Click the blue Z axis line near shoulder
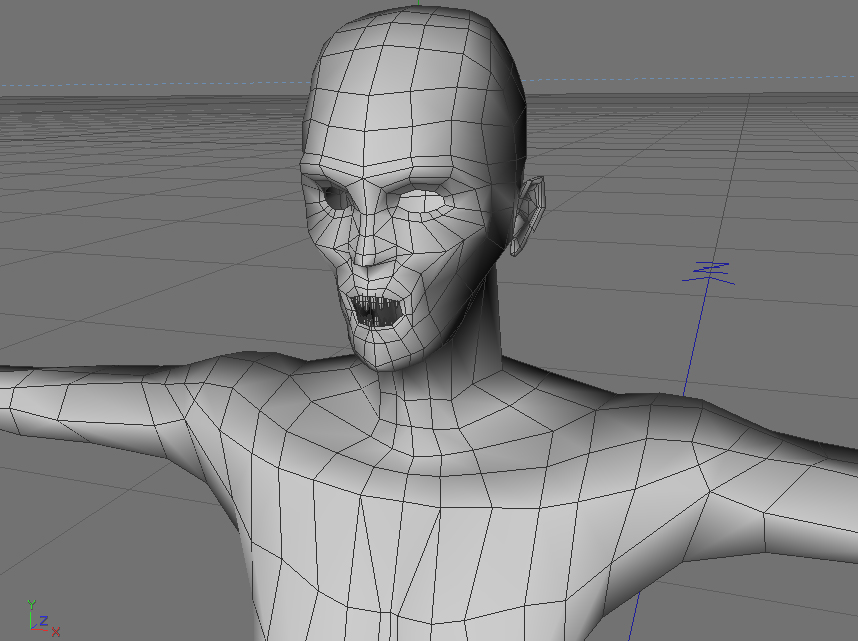The height and width of the screenshot is (641, 858). [x=695, y=339]
